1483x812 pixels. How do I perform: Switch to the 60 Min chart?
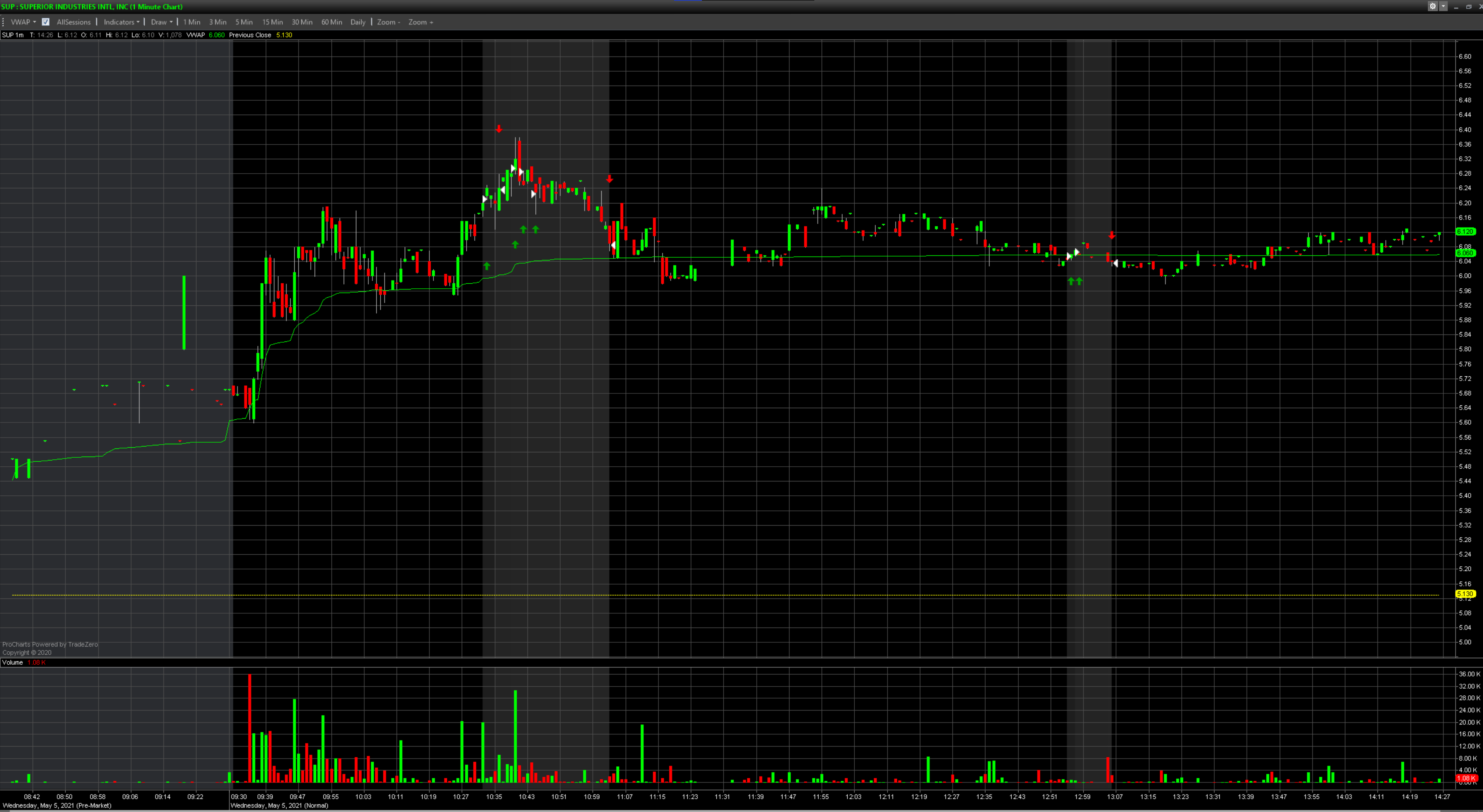tap(332, 22)
